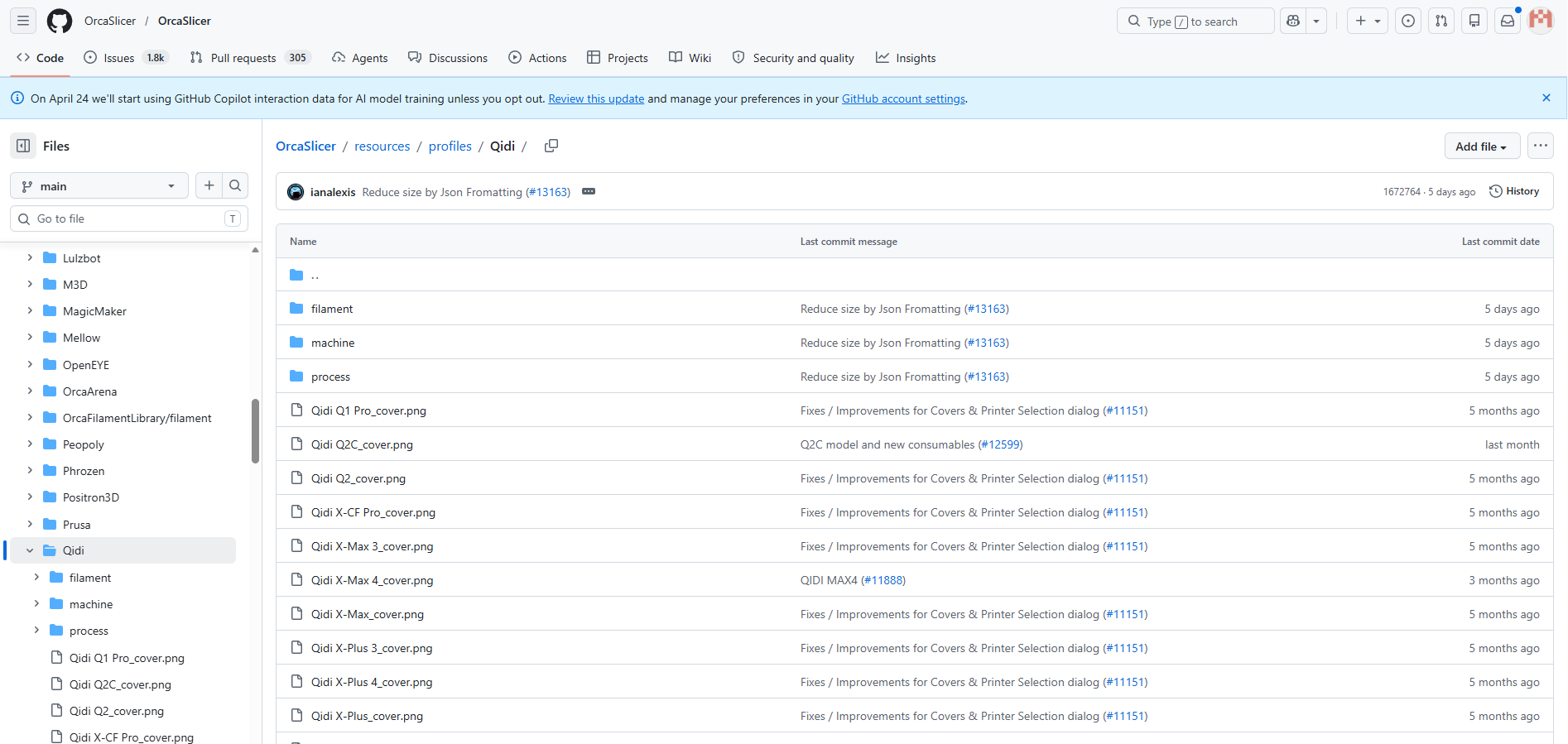
Task: Click the OrcaSlicer breadcrumb link
Action: [x=305, y=146]
